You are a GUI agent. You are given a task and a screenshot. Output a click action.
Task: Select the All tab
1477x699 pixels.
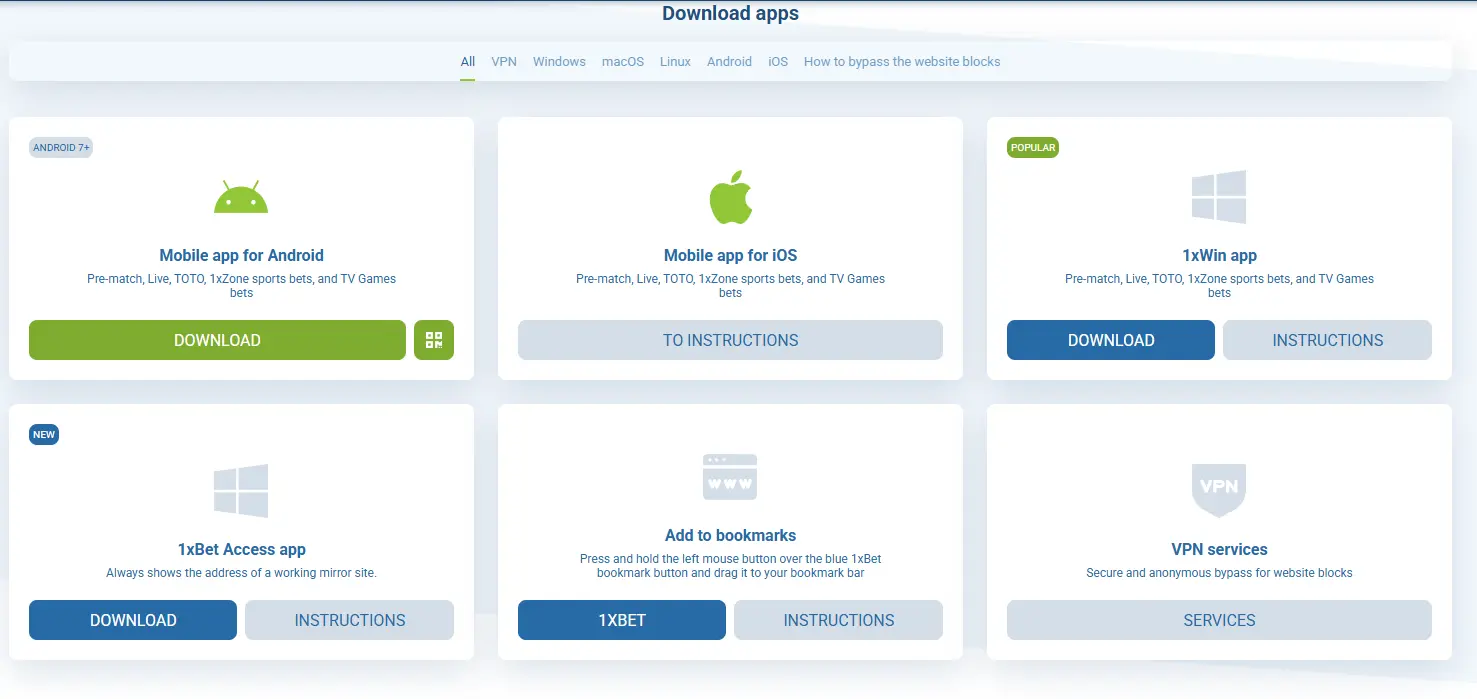pyautogui.click(x=467, y=62)
